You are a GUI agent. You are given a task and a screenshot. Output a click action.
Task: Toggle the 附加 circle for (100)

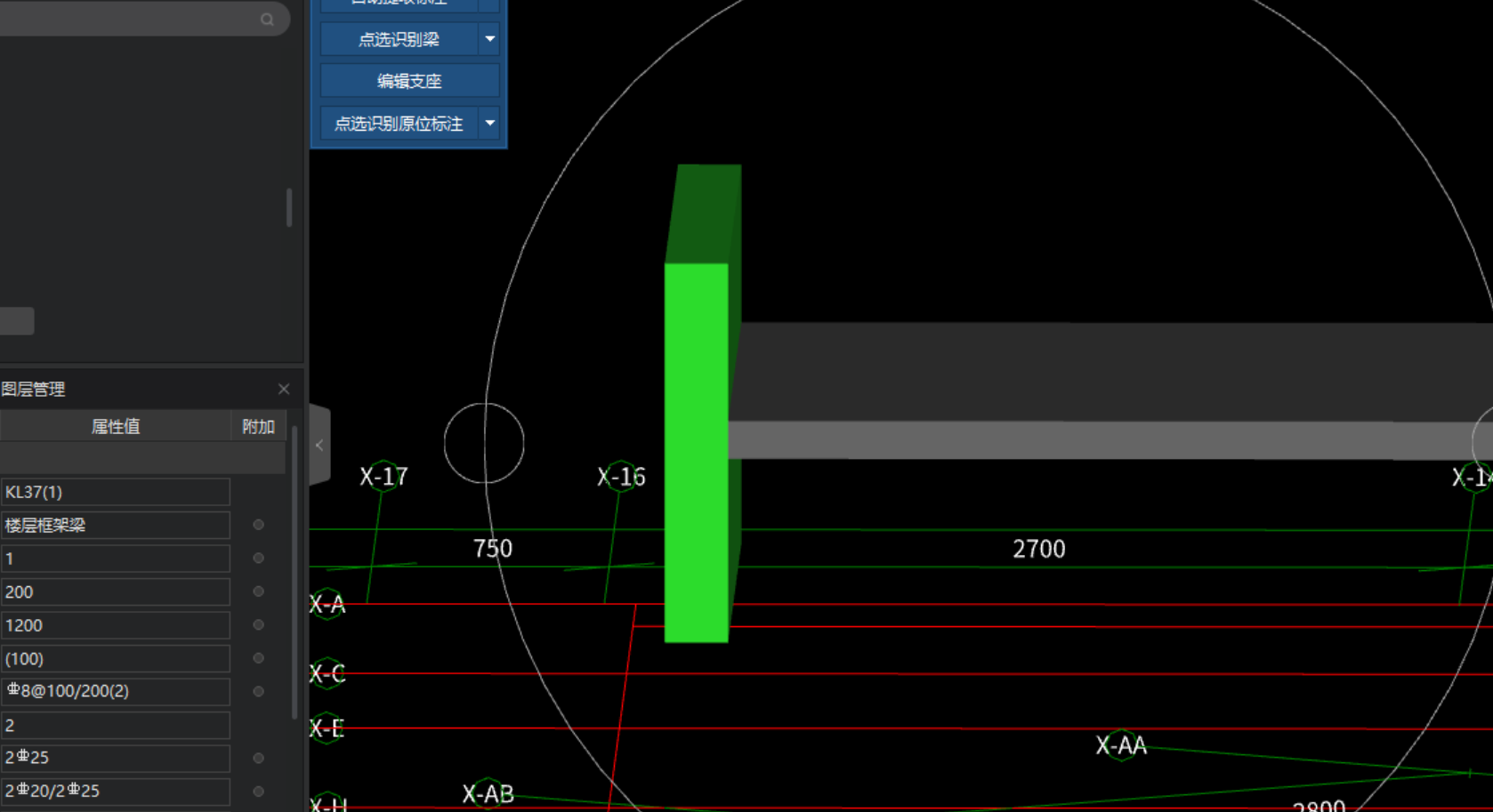click(259, 658)
